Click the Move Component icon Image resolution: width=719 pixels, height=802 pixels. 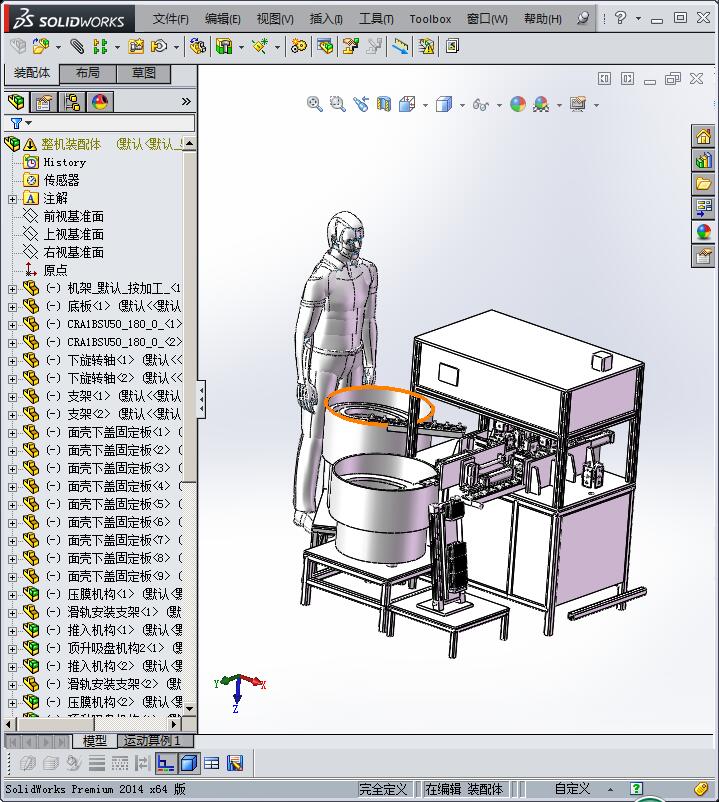159,47
